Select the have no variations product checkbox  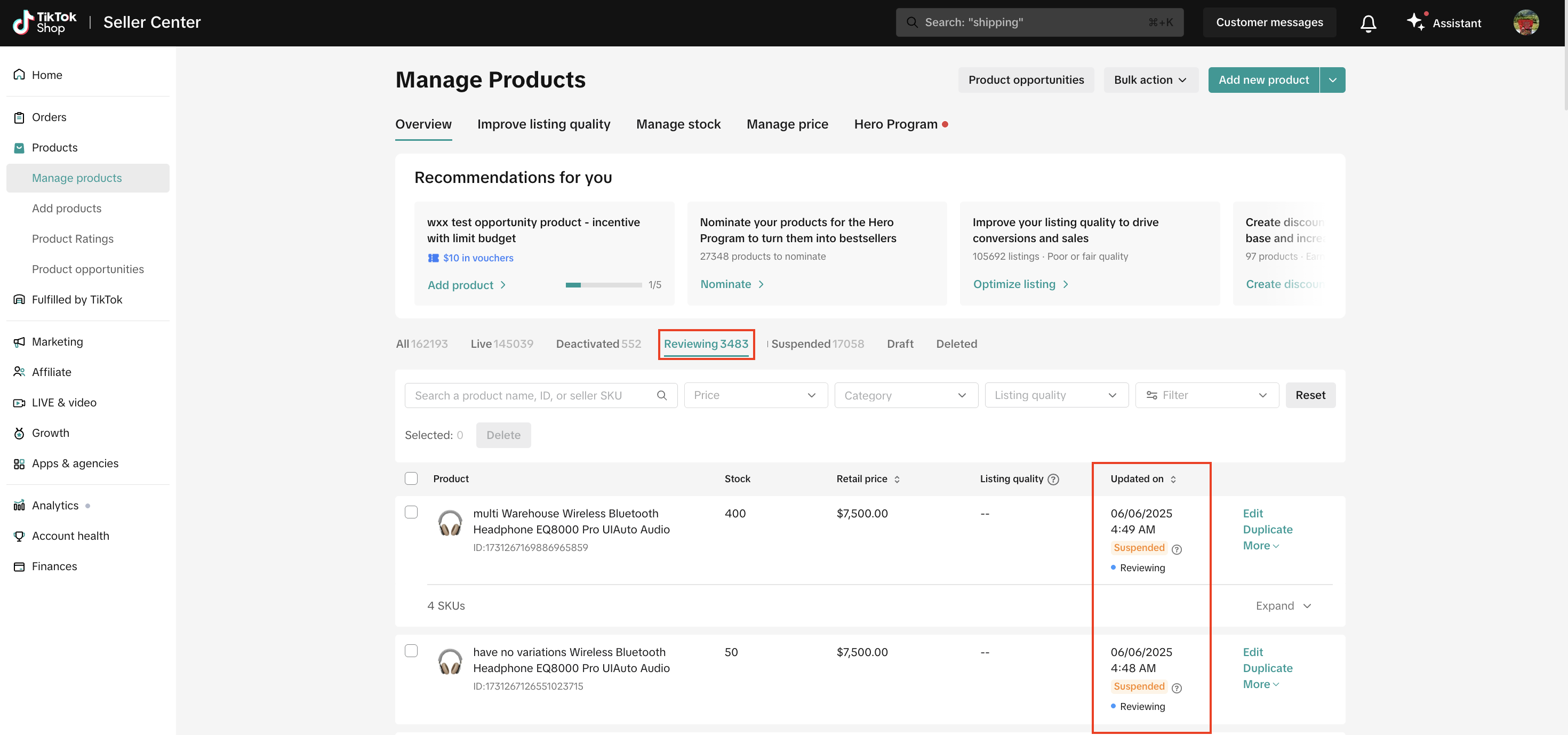(412, 651)
